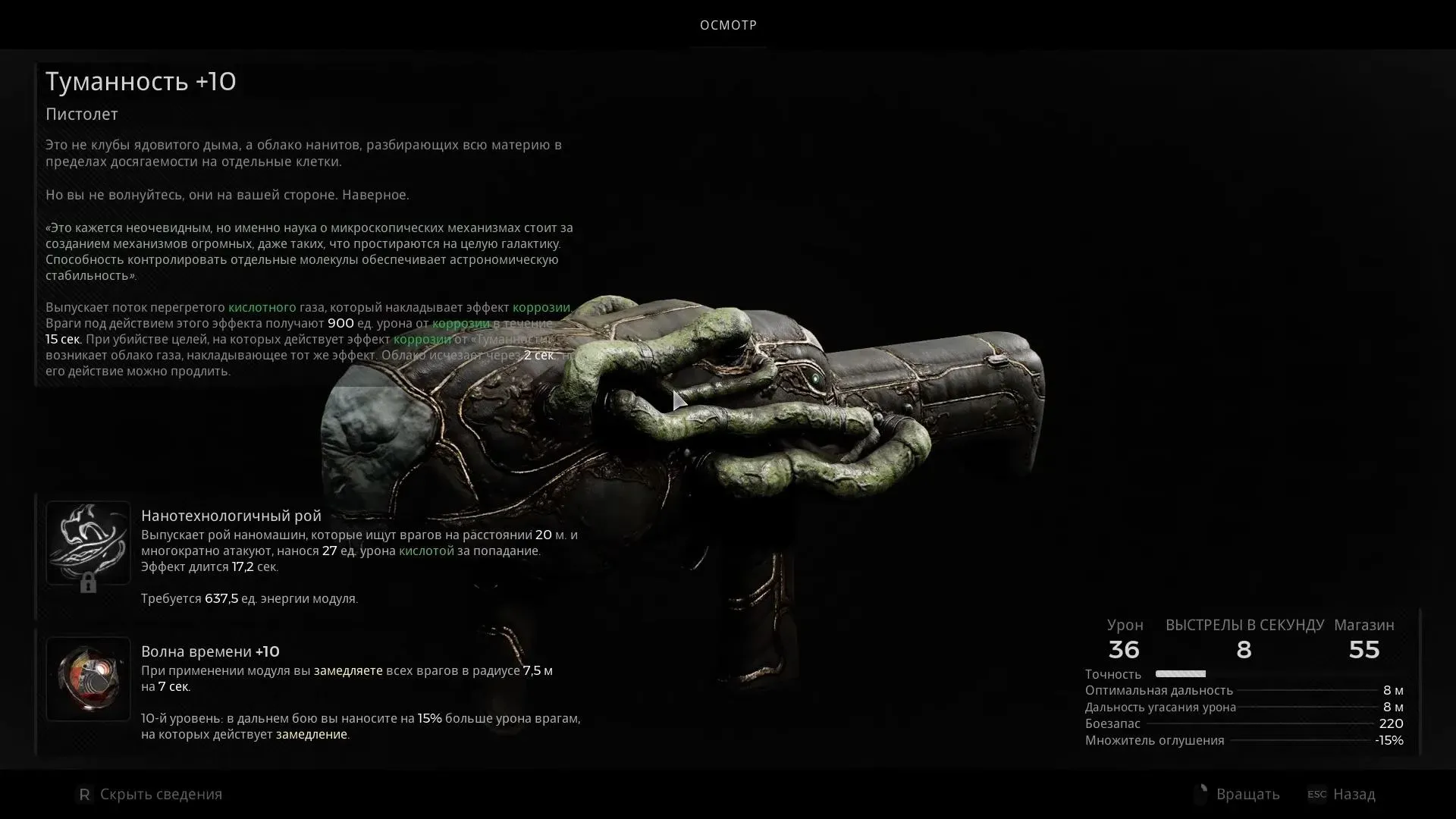Click the Вращать rotate label
This screenshot has height=819, width=1456.
(x=1247, y=794)
